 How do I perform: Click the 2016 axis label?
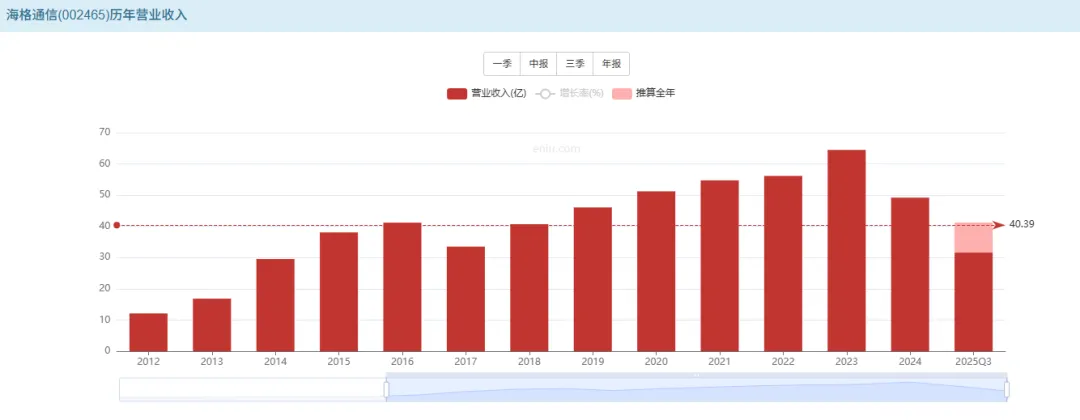[402, 361]
